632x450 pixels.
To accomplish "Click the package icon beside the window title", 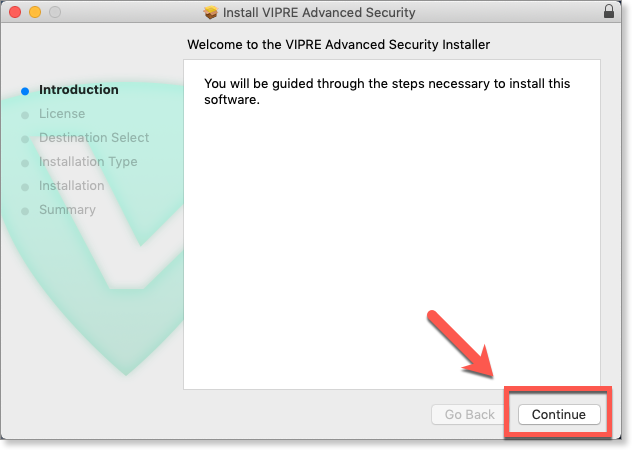I will [210, 13].
